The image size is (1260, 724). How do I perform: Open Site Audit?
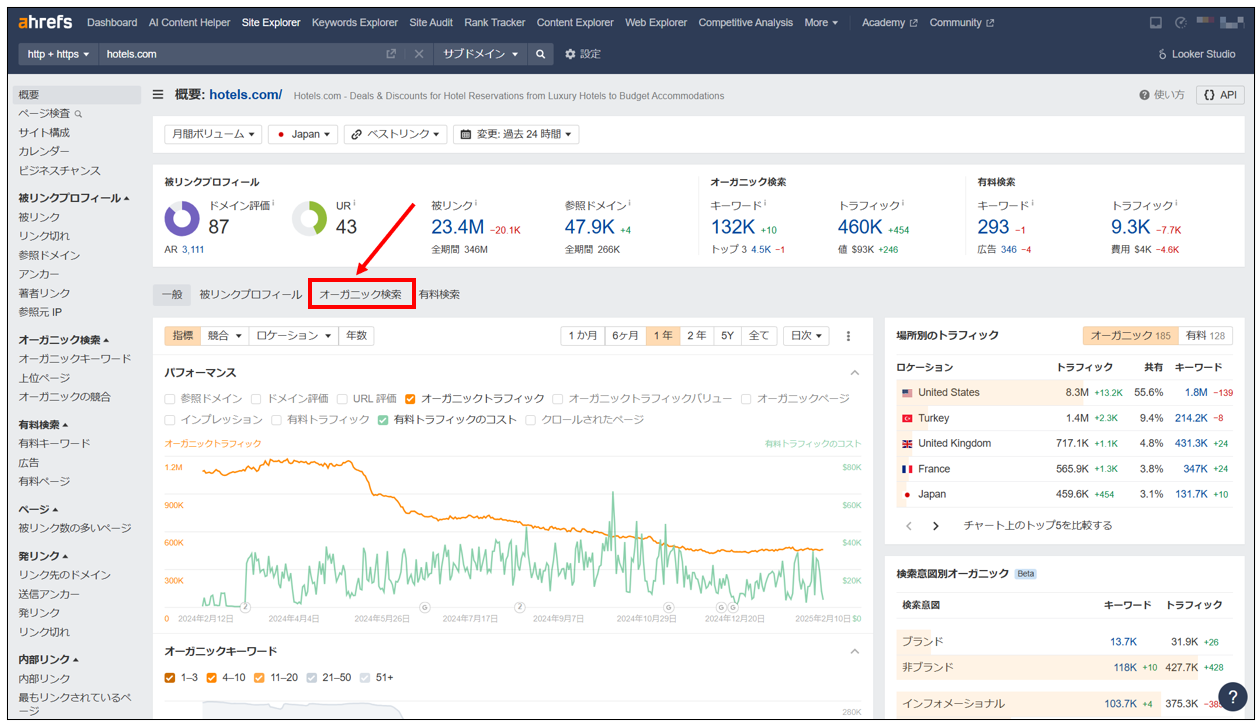coord(431,22)
